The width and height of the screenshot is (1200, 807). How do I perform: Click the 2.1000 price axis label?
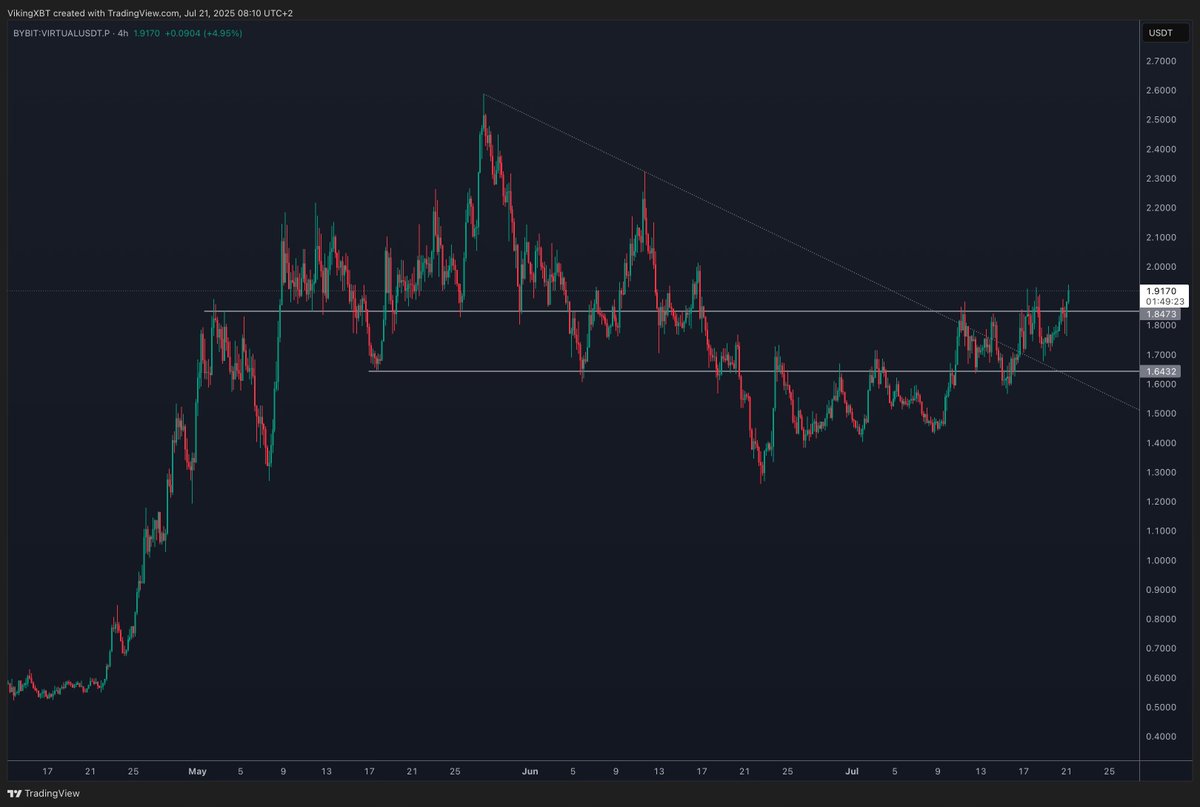[1160, 237]
